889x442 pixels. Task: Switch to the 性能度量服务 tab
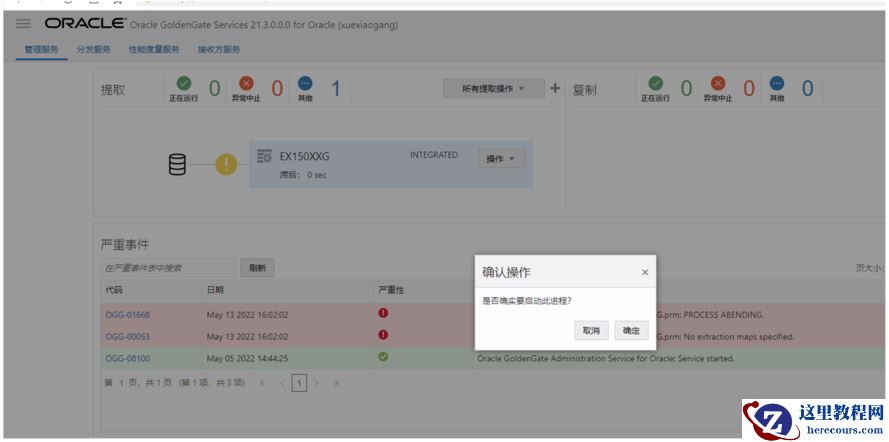[x=154, y=49]
